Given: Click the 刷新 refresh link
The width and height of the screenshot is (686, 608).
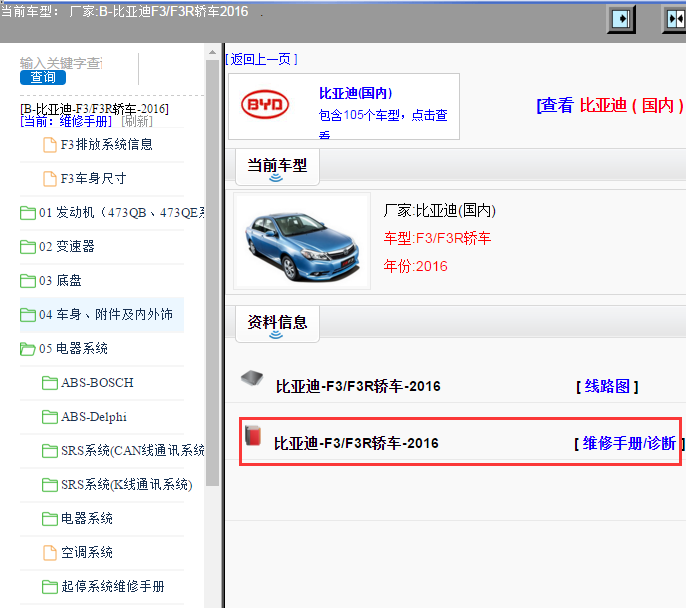Looking at the screenshot, I should tap(137, 121).
